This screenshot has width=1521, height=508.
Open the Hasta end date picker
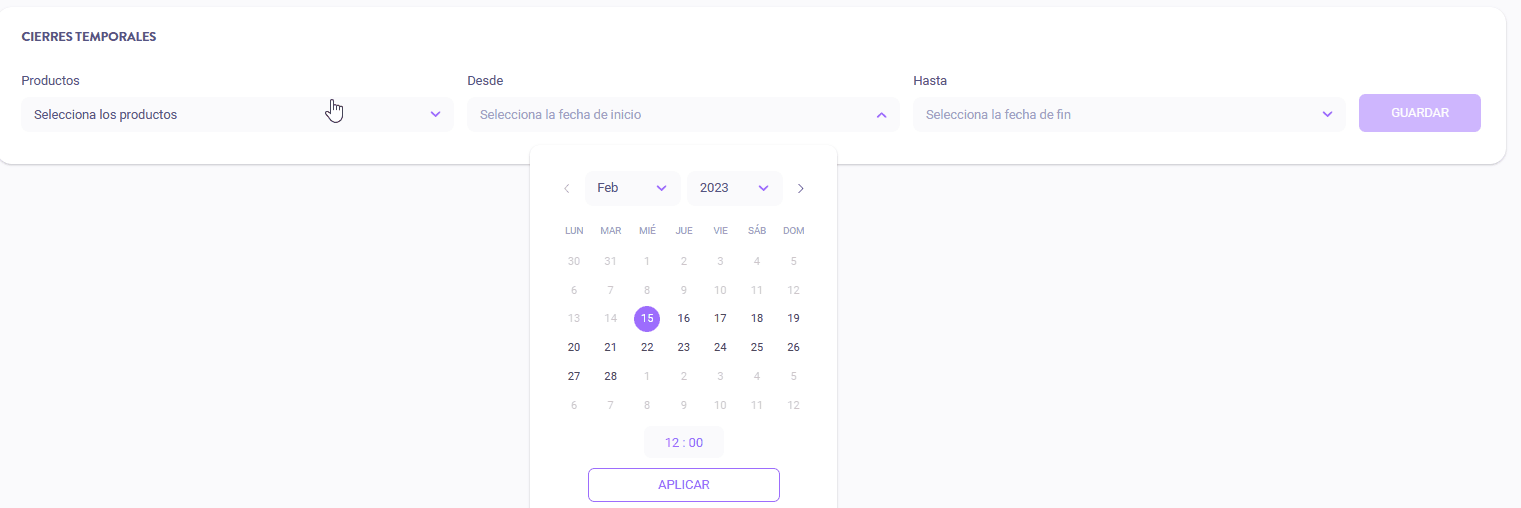pos(1129,115)
